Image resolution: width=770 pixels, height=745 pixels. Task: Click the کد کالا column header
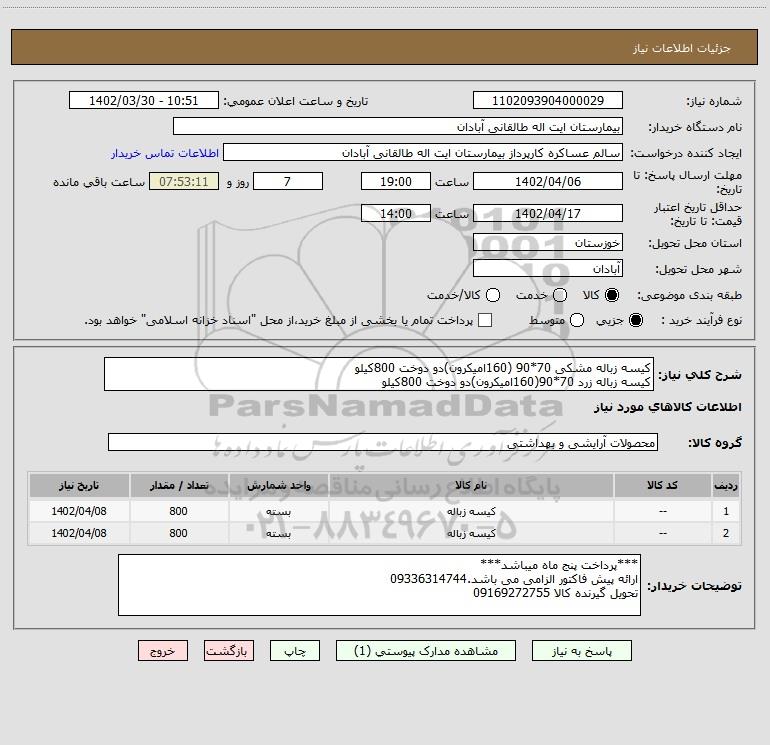[662, 486]
